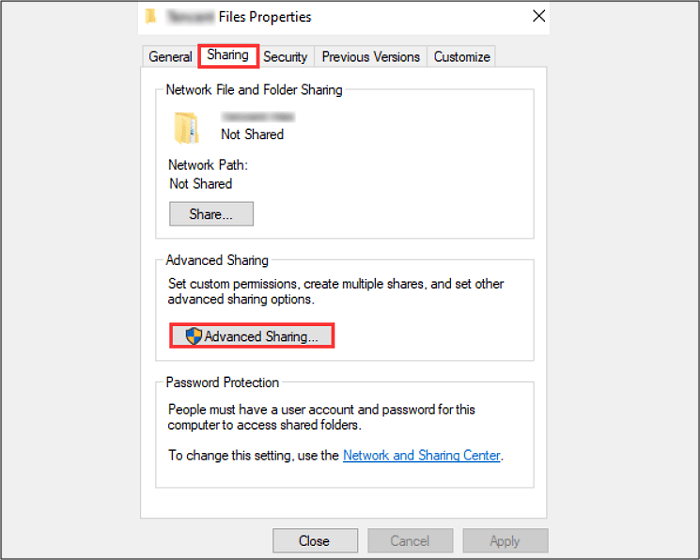
Task: Click the Cancel button
Action: coord(410,541)
